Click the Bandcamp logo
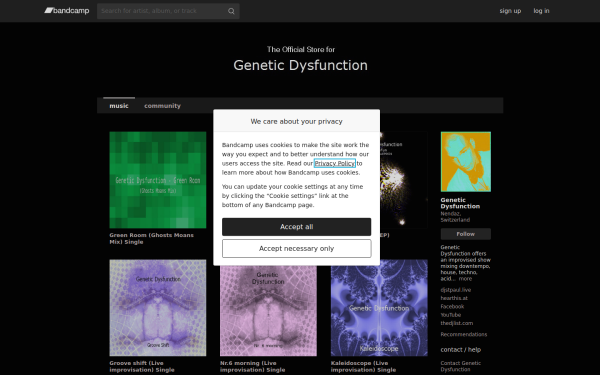Viewport: 600px width, 375px height. point(67,11)
